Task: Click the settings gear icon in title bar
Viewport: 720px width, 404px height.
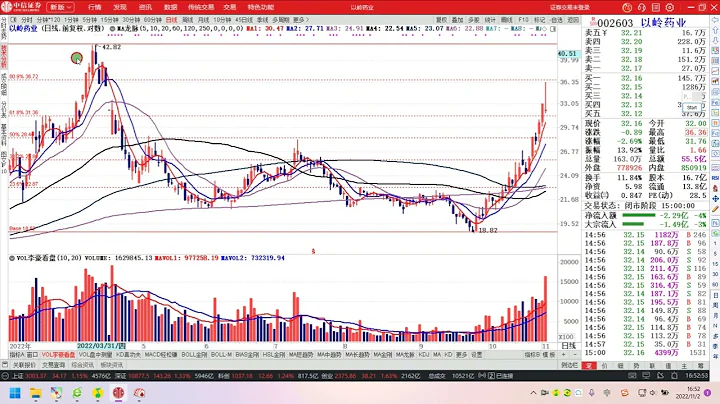Action: click(x=669, y=7)
